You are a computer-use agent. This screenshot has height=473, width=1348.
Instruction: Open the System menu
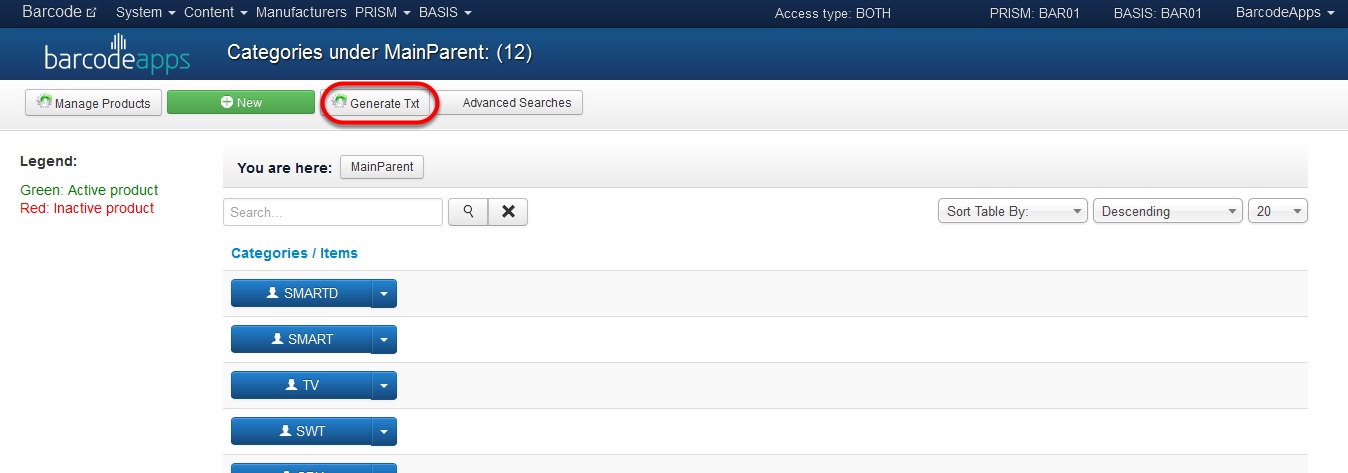146,13
